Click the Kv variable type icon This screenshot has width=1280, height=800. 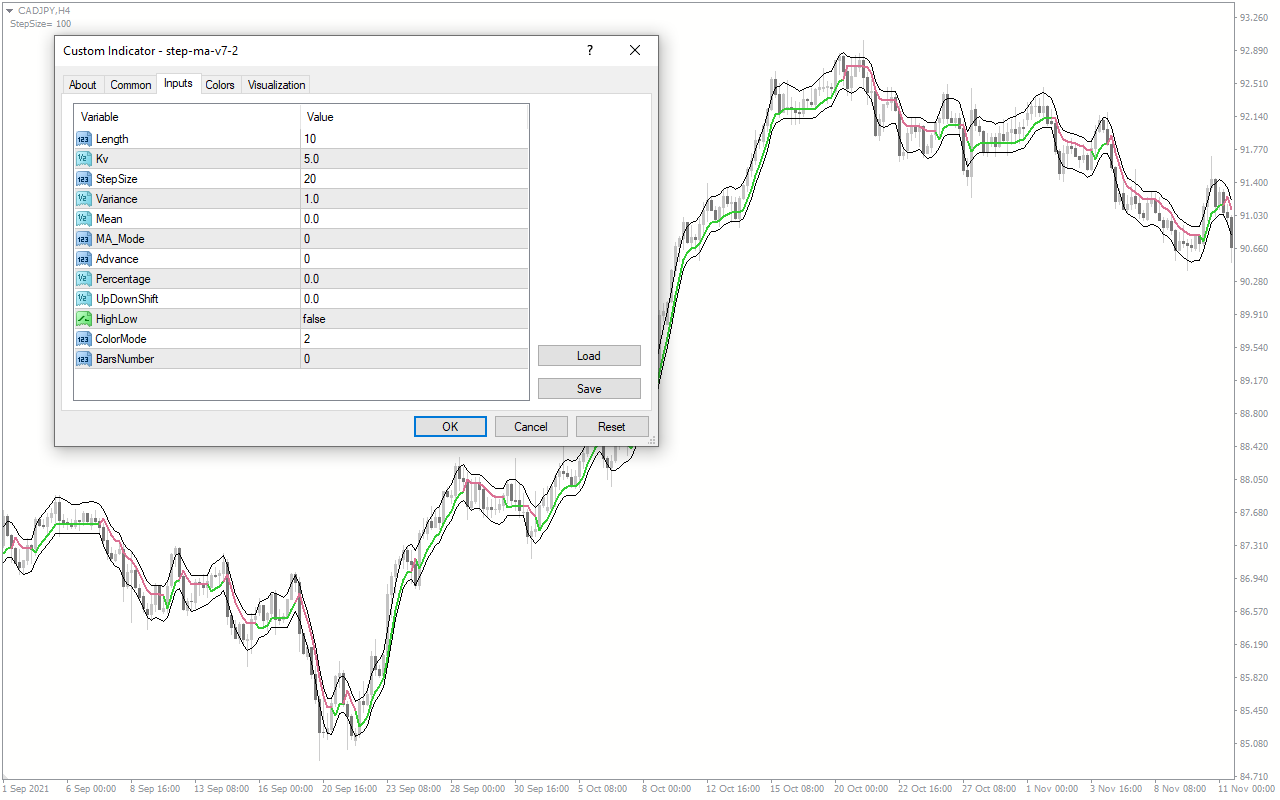[83, 159]
